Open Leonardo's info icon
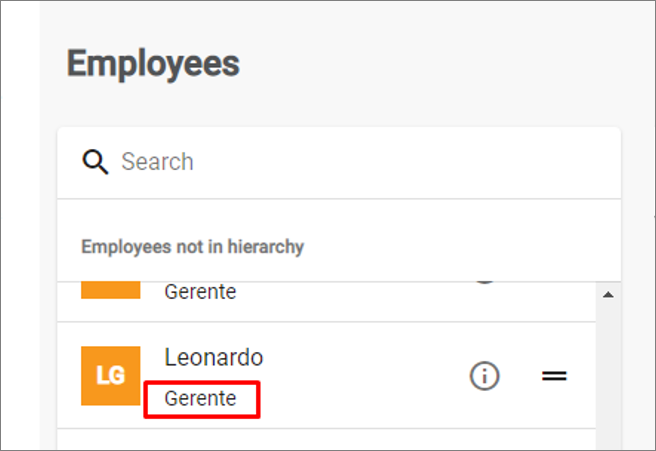 (484, 376)
